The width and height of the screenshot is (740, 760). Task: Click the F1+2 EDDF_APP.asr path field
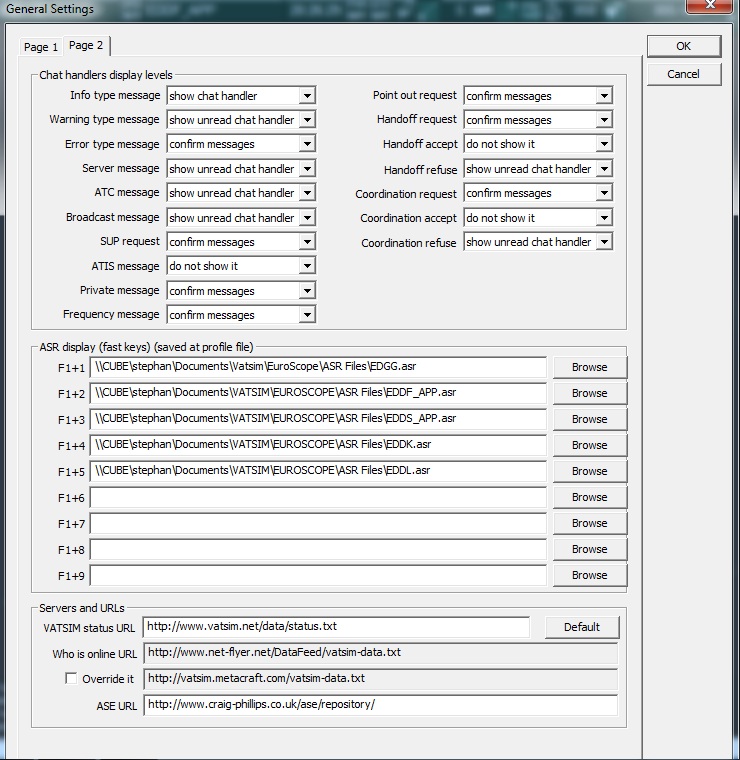click(x=318, y=393)
